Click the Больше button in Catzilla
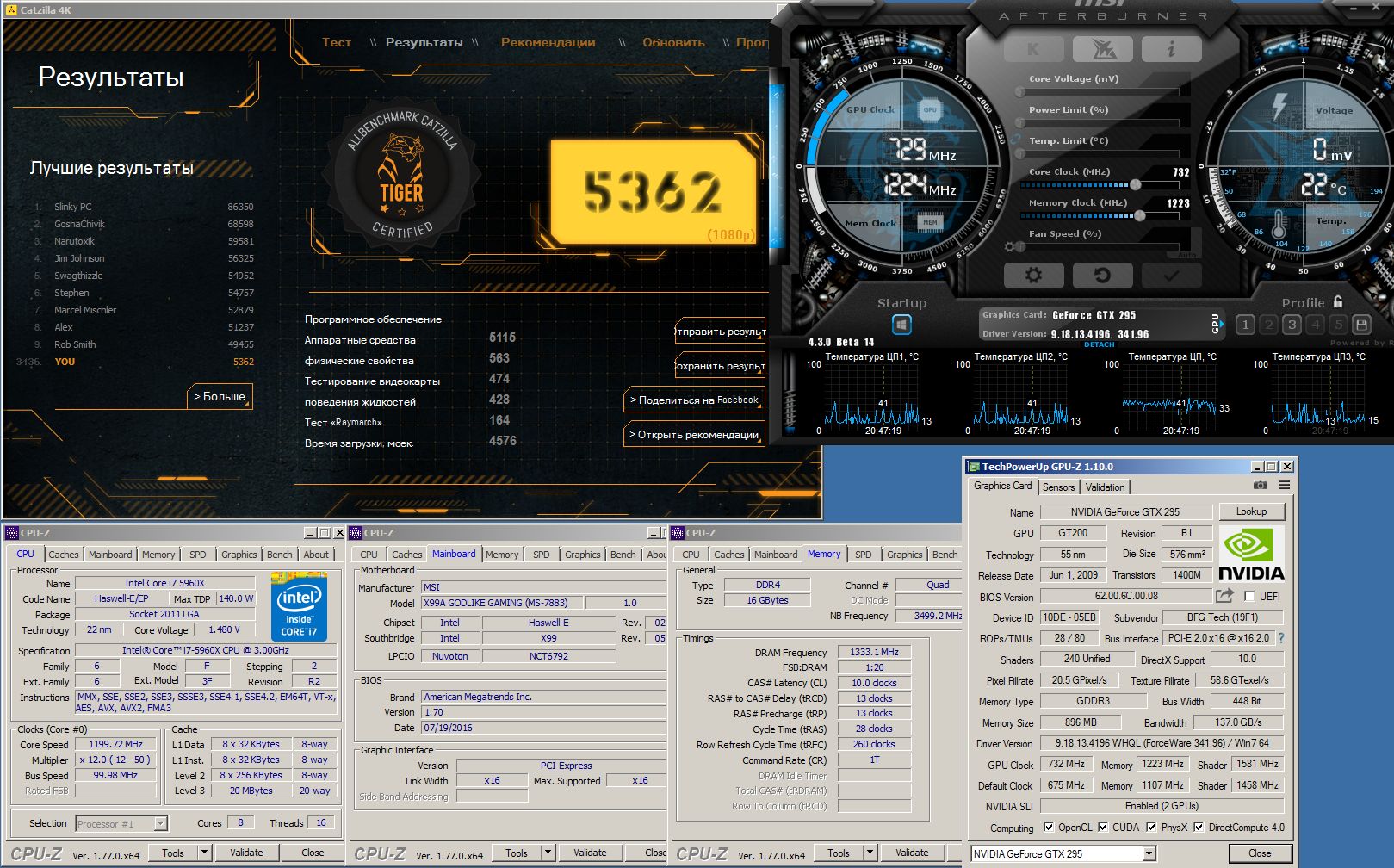The width and height of the screenshot is (1394, 868). click(220, 396)
